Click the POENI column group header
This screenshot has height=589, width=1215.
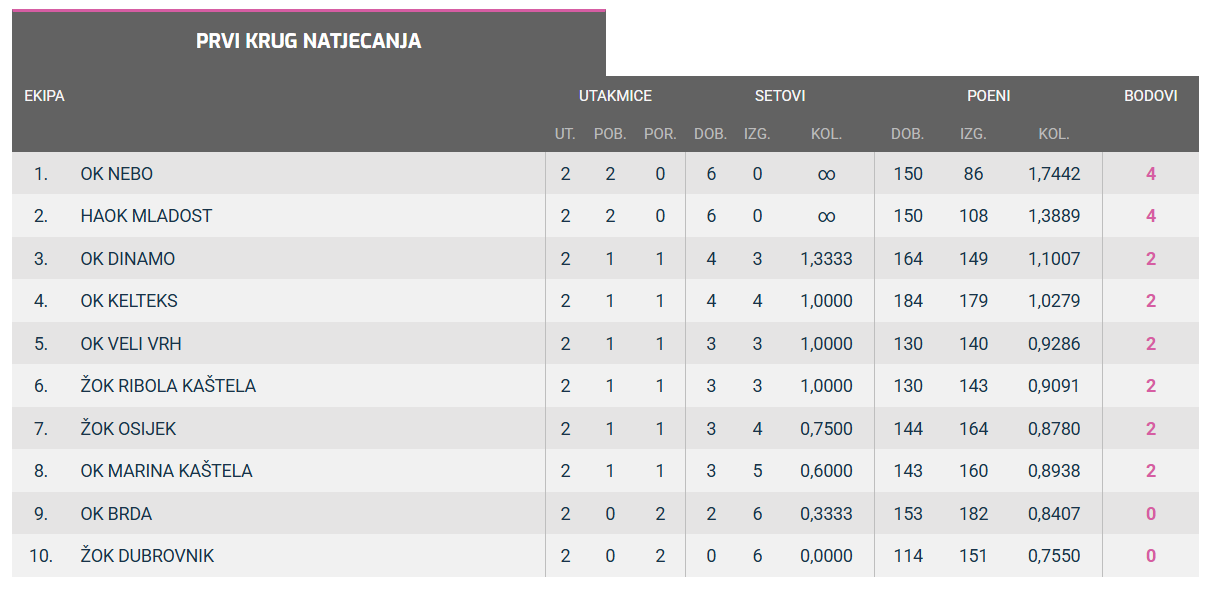coord(988,96)
